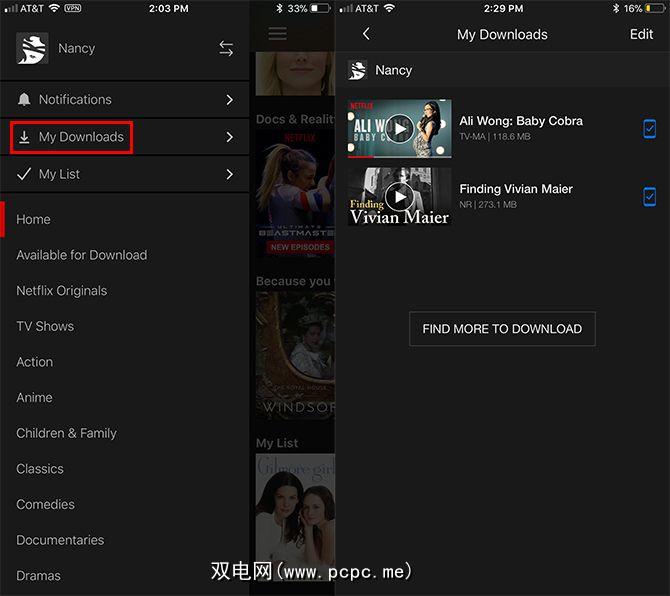Select Available for Download category
Viewport: 670px width, 596px height.
(x=82, y=255)
